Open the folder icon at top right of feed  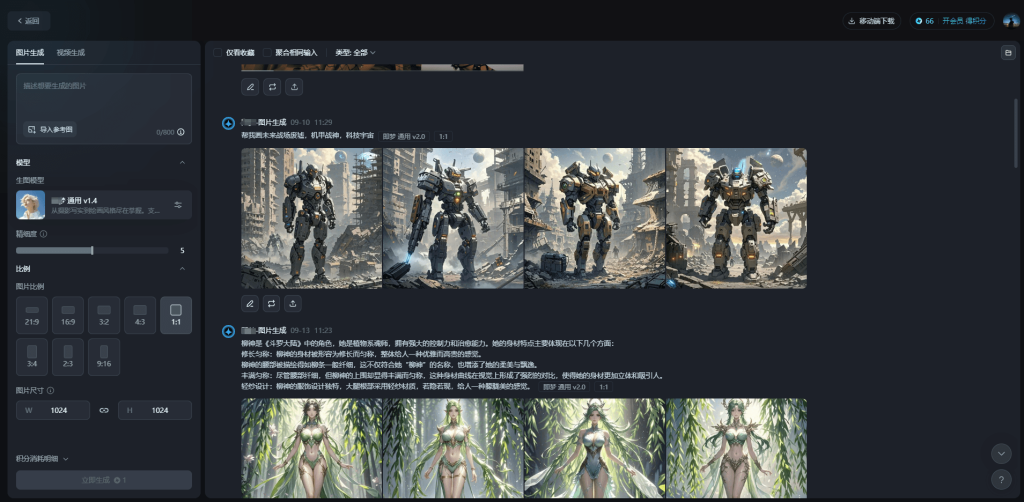pyautogui.click(x=1007, y=52)
